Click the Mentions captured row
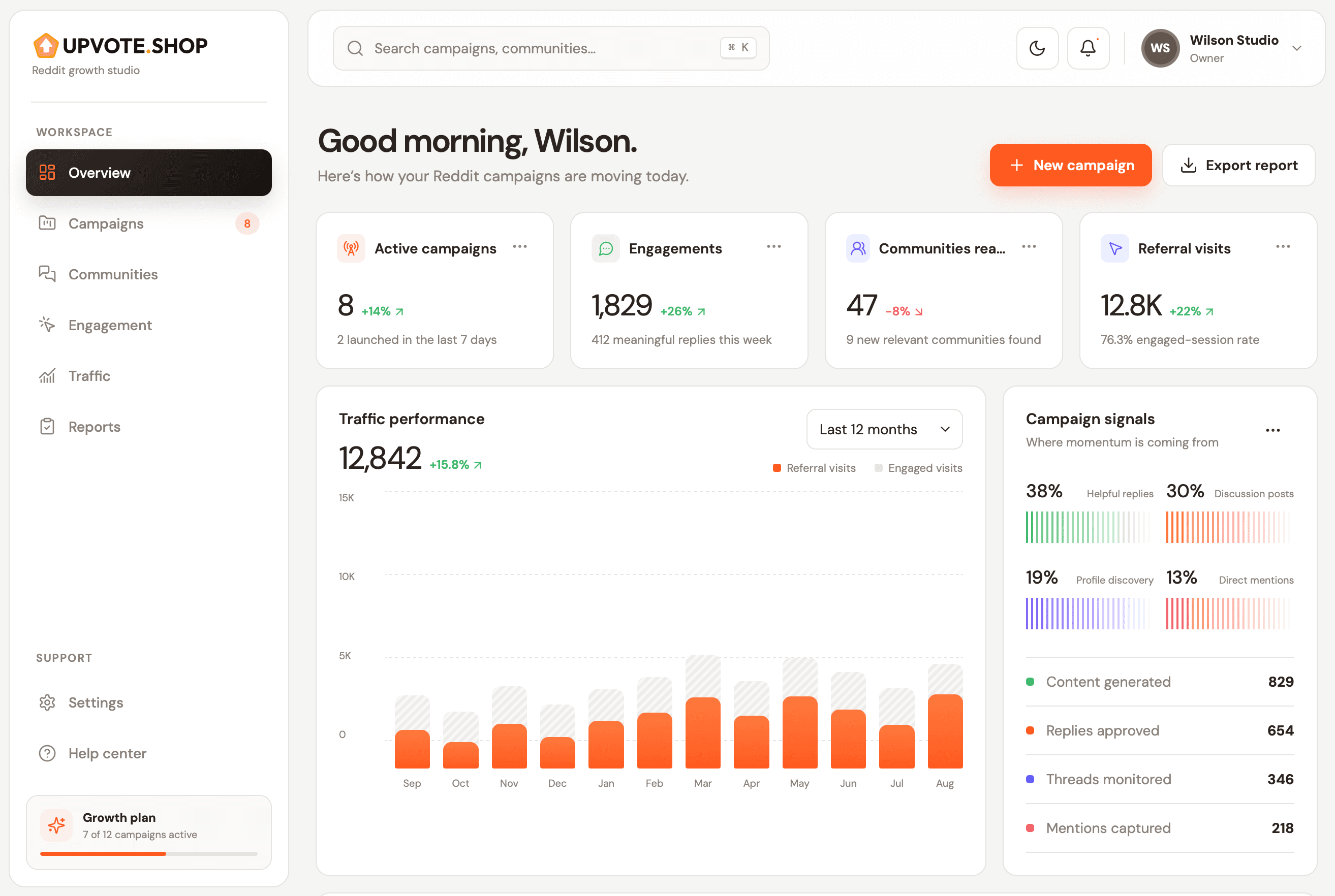Image resolution: width=1335 pixels, height=896 pixels. (1160, 828)
